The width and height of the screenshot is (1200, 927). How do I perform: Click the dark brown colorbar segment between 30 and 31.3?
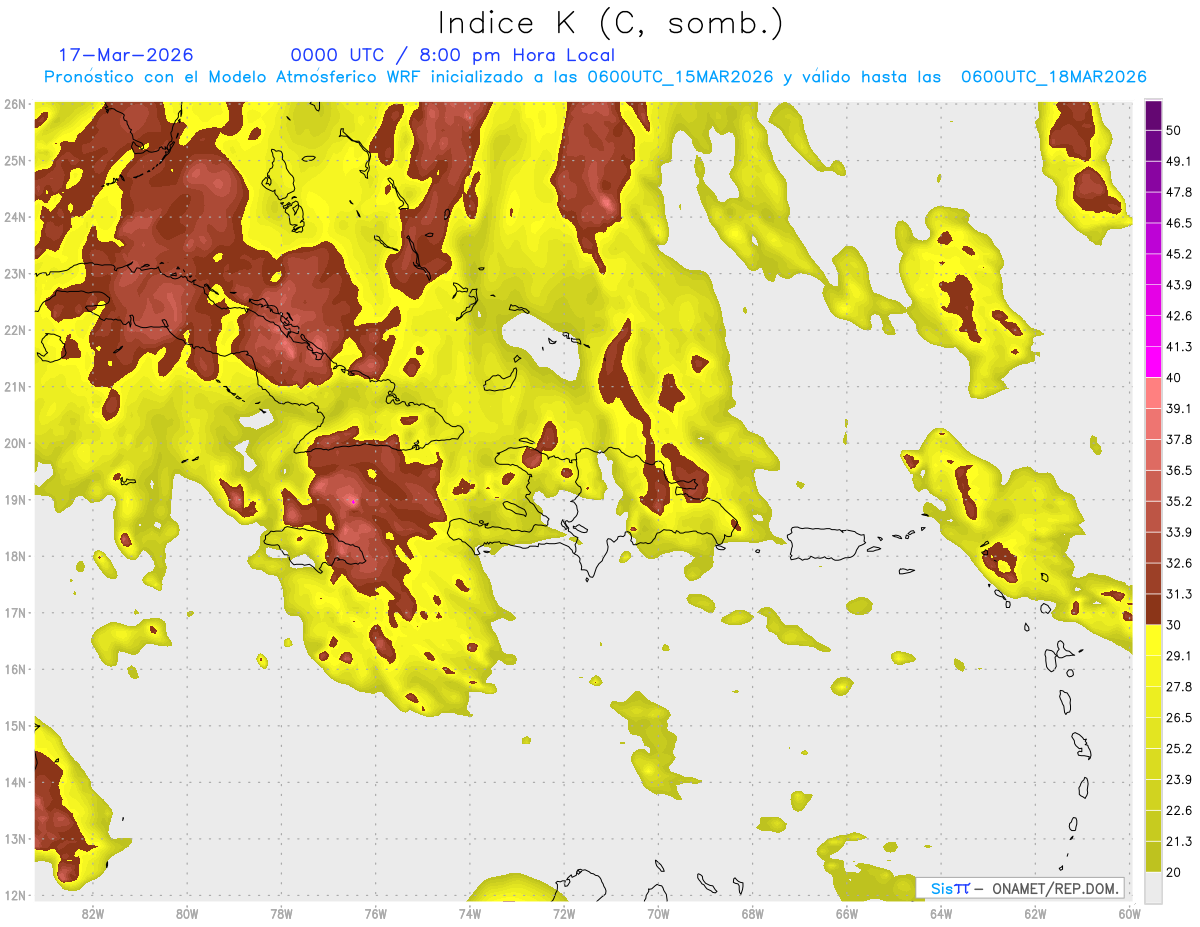point(1153,609)
